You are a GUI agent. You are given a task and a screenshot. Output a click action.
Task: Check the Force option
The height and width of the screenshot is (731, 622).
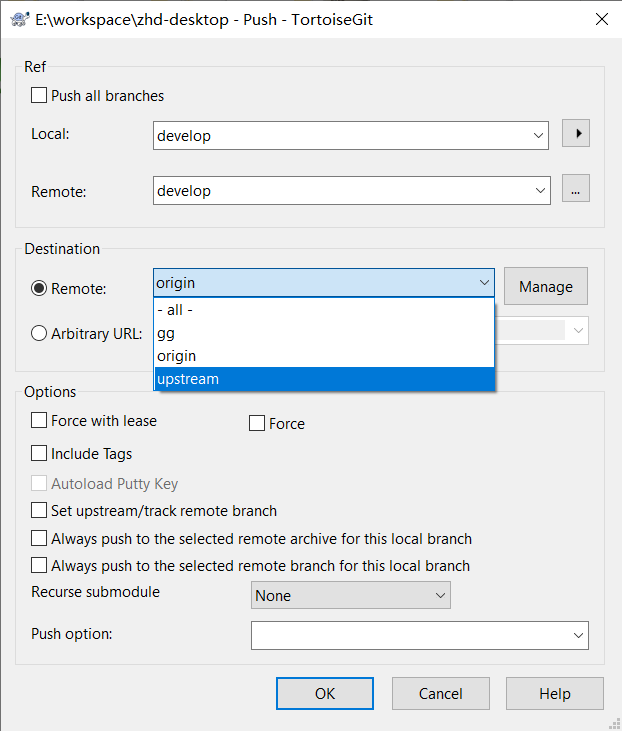click(x=257, y=424)
